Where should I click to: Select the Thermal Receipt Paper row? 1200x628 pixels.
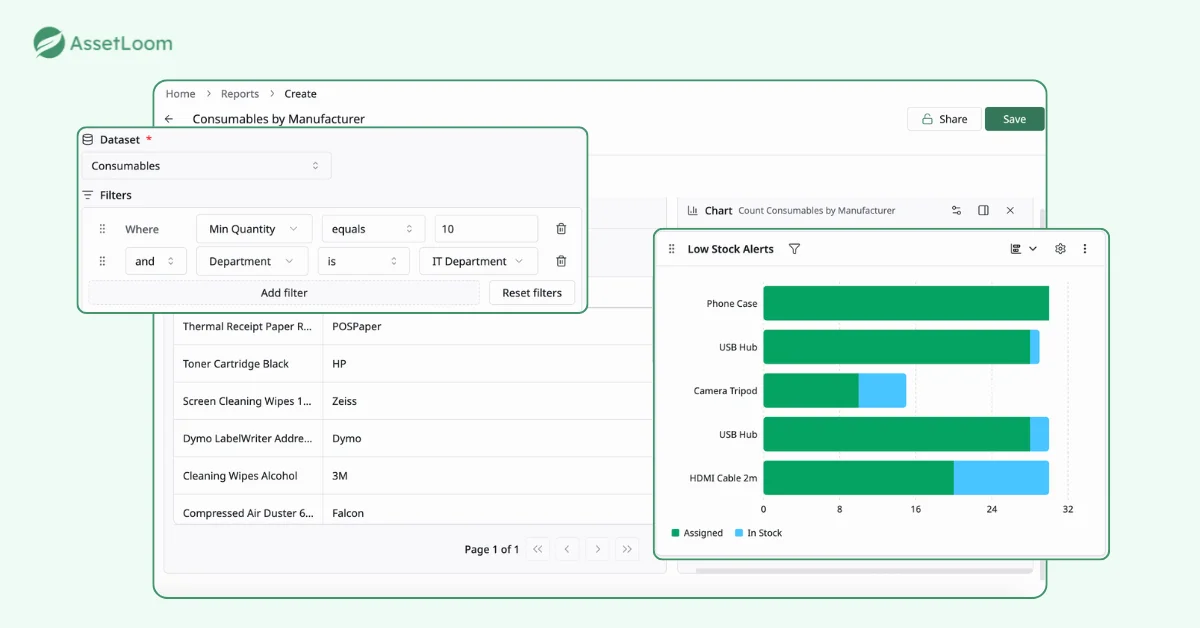pos(413,327)
